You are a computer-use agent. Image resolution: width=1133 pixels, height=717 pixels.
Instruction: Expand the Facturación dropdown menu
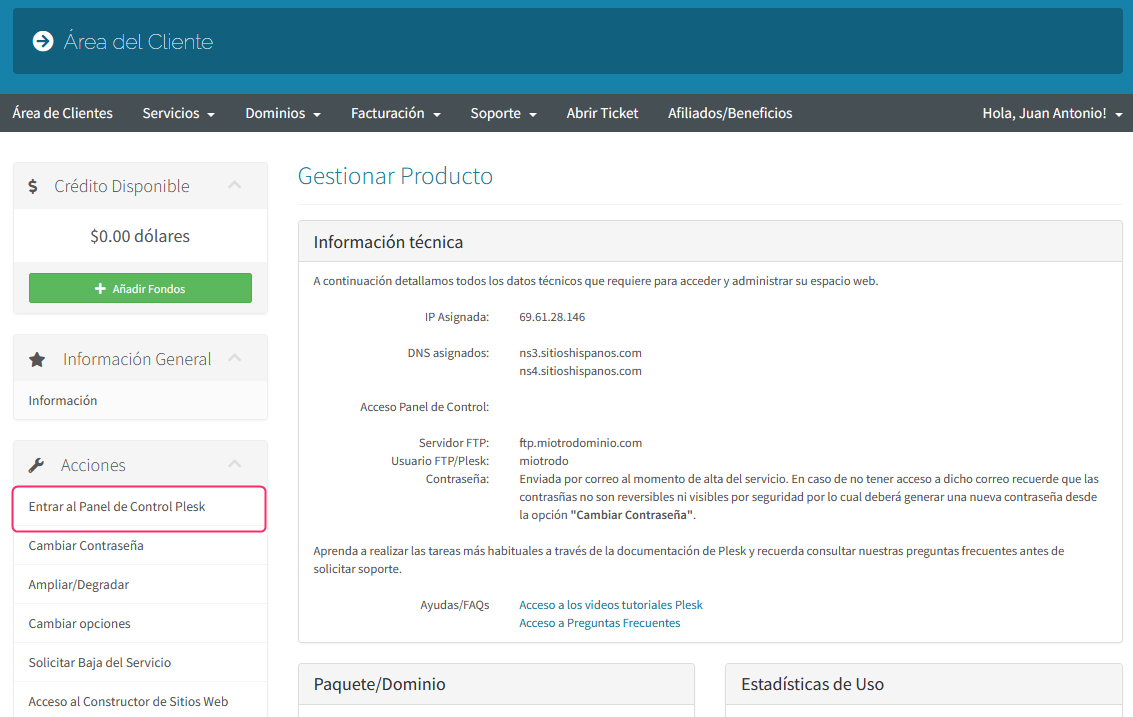[x=395, y=113]
